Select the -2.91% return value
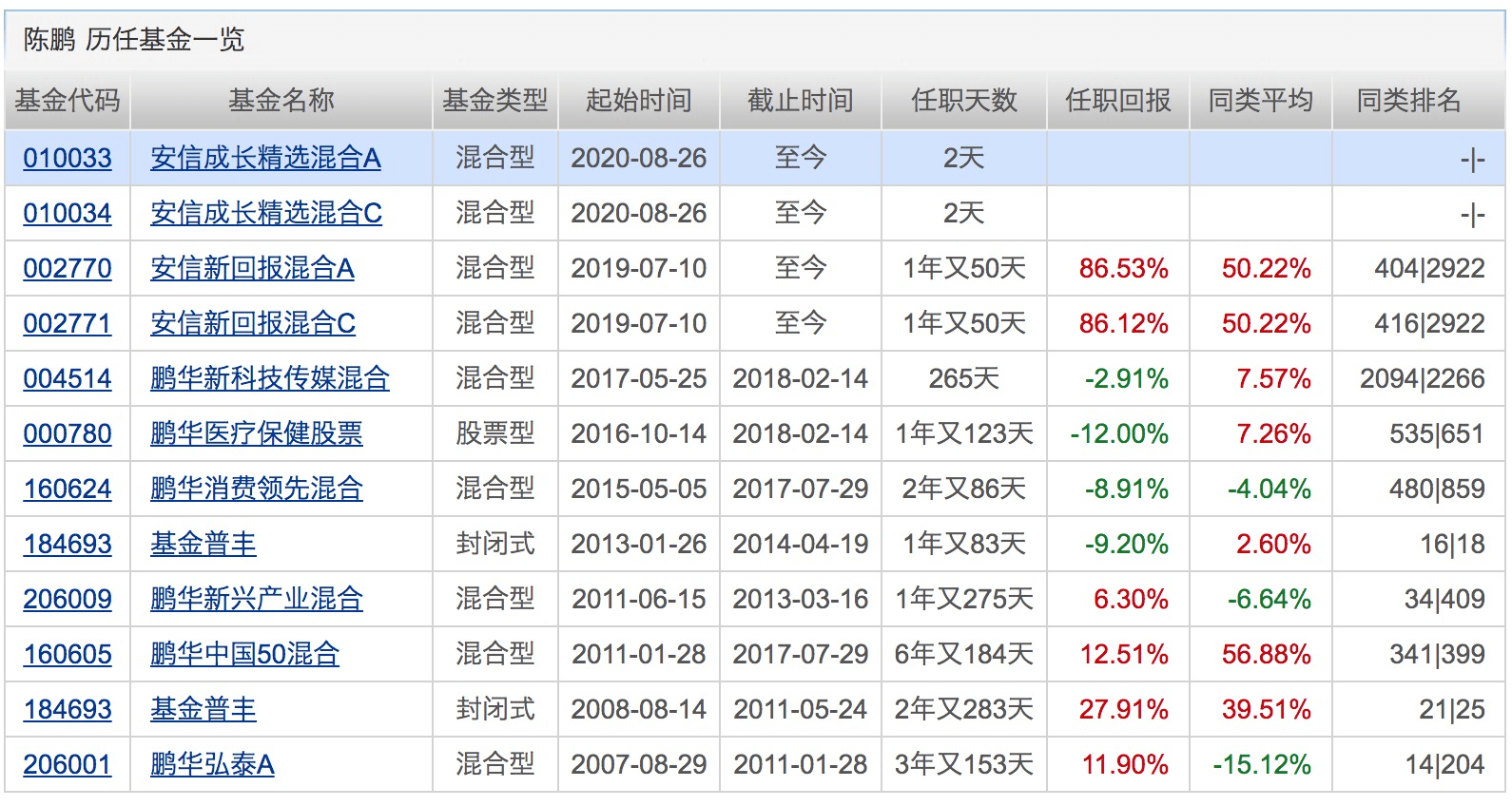 pos(1127,378)
